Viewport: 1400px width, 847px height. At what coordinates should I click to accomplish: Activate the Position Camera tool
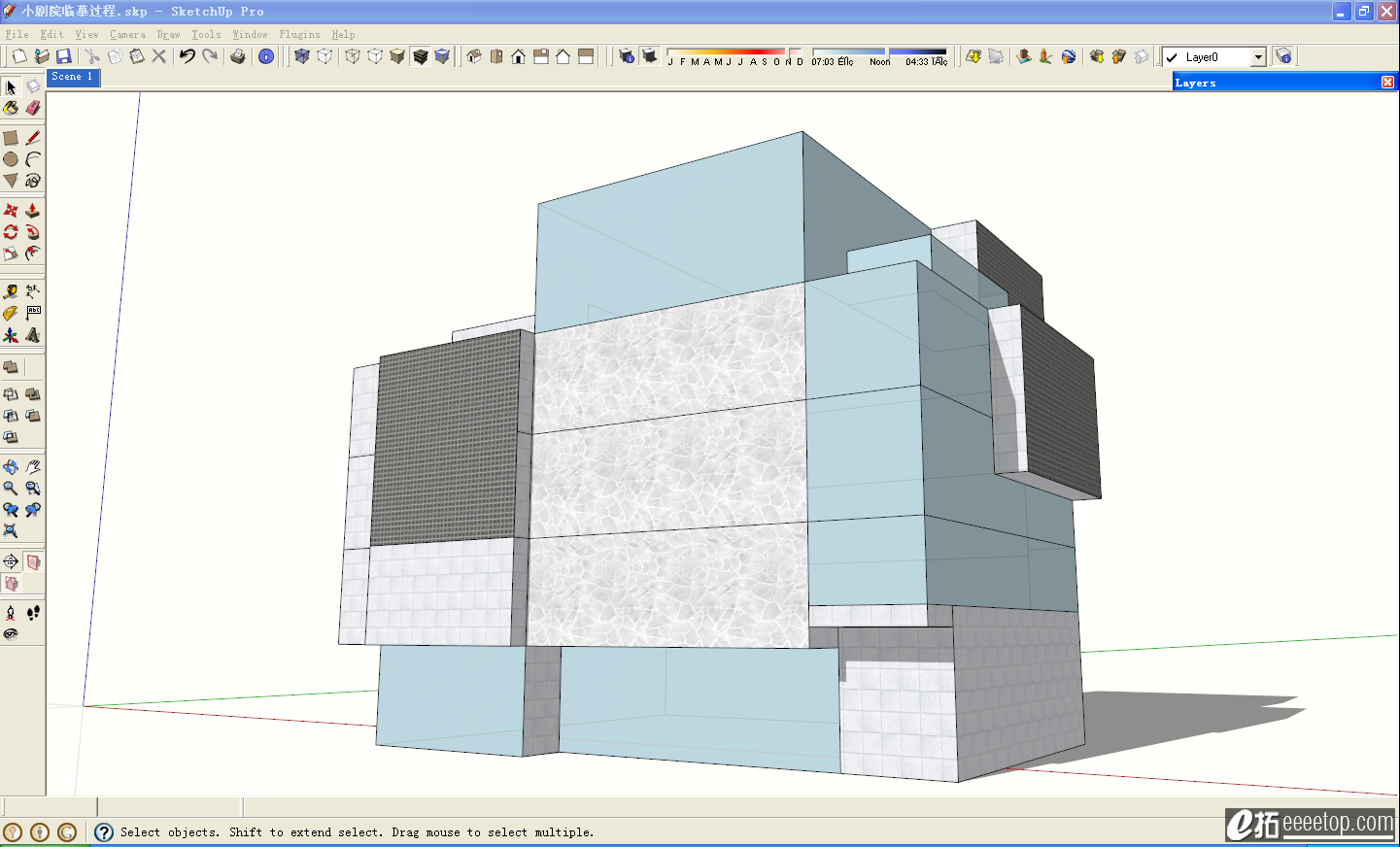click(11, 613)
